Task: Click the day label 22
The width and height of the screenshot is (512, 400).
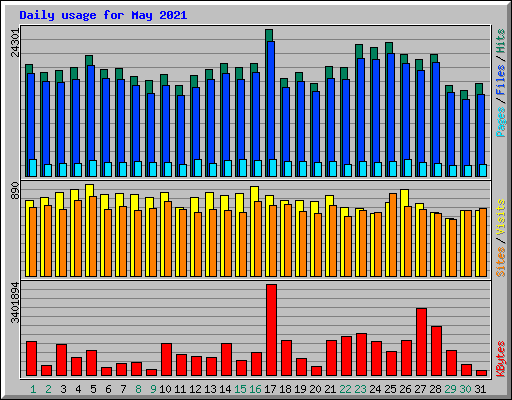Action: [345, 389]
